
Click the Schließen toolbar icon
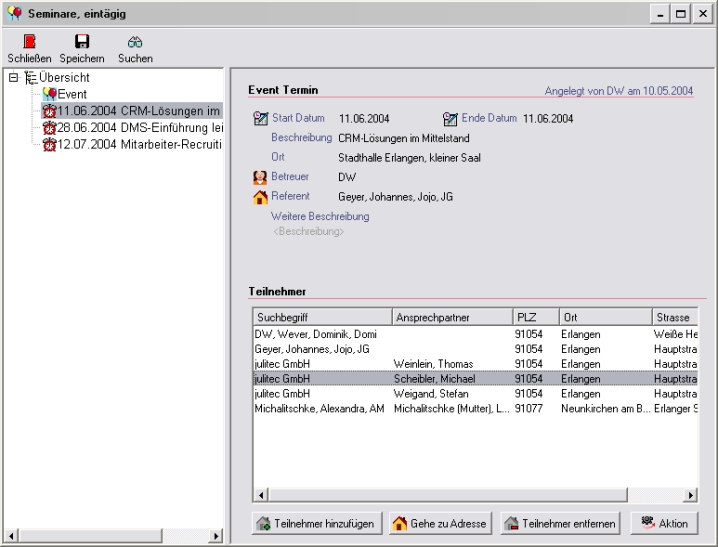(29, 43)
